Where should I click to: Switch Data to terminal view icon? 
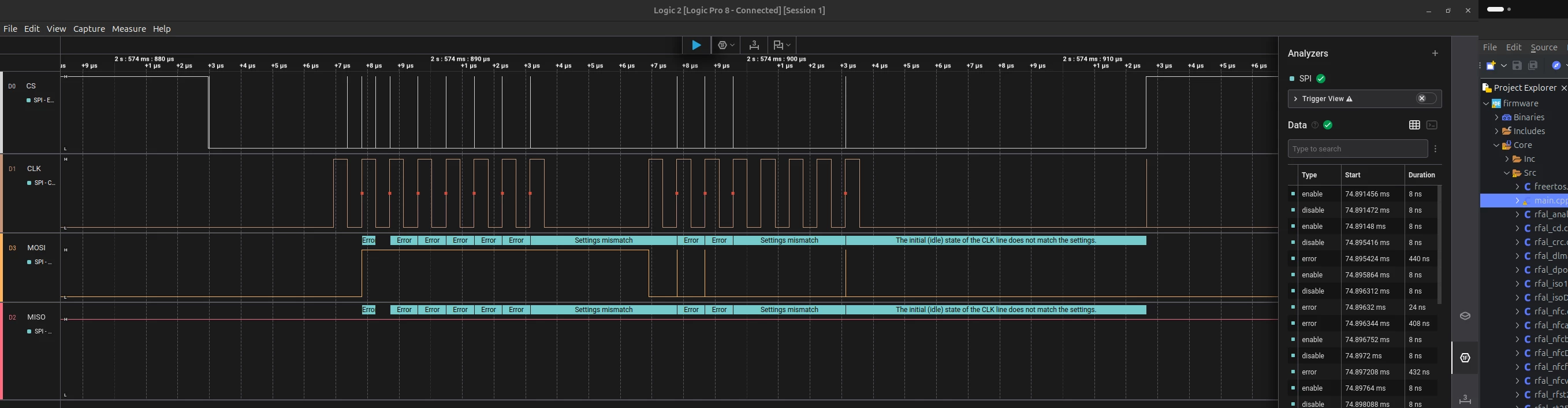click(1432, 125)
